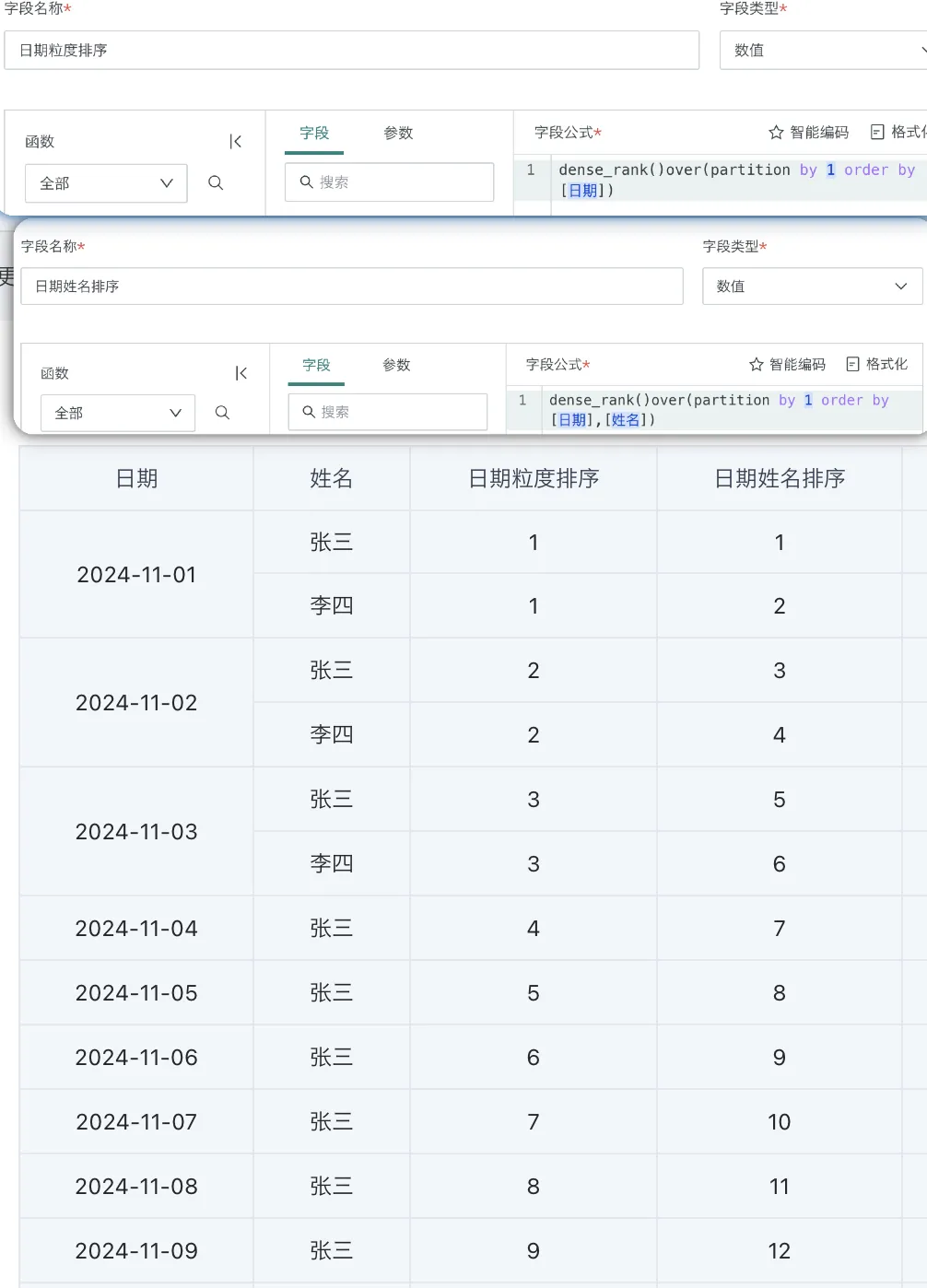Click the formula code area ordering by [日期] only

[738, 180]
